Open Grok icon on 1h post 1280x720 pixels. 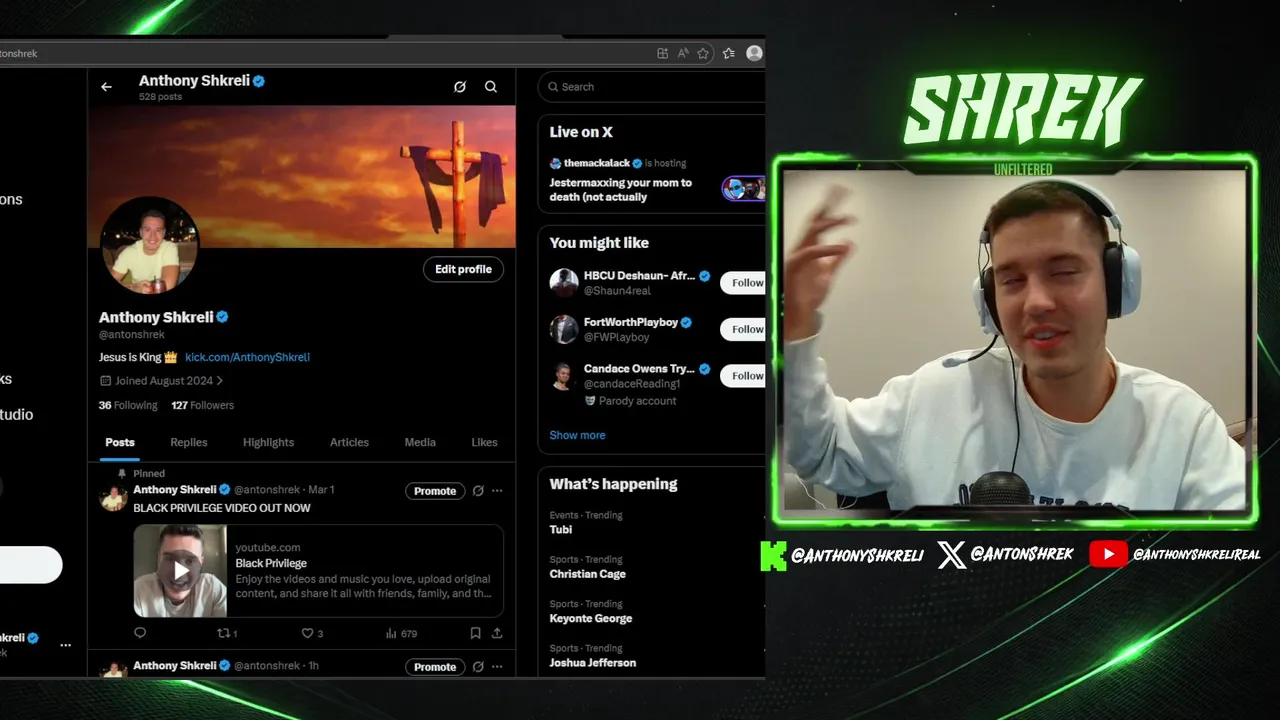pos(478,667)
